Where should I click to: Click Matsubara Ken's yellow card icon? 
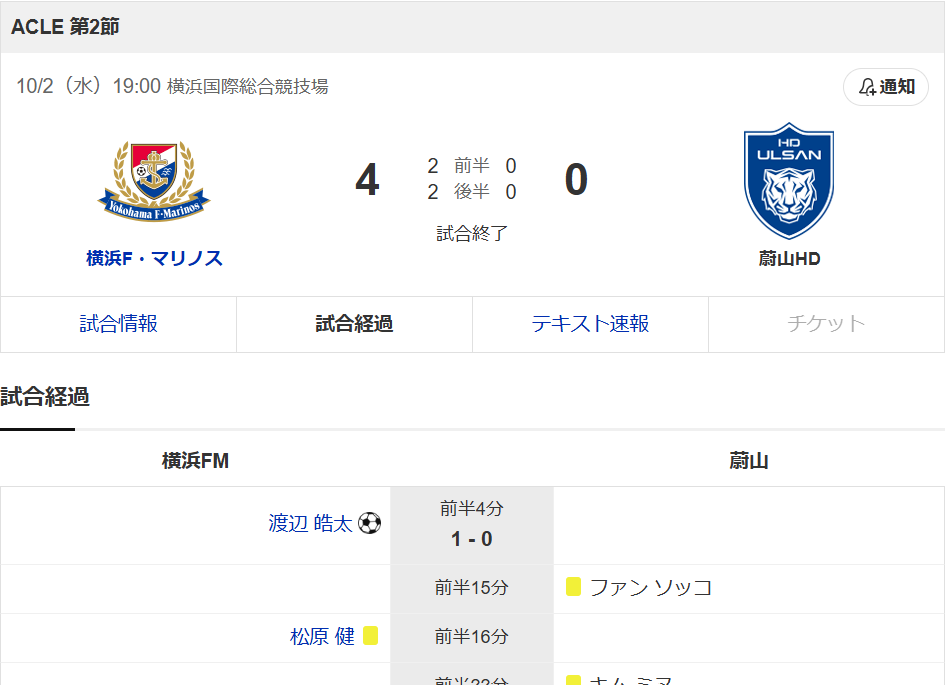point(370,636)
